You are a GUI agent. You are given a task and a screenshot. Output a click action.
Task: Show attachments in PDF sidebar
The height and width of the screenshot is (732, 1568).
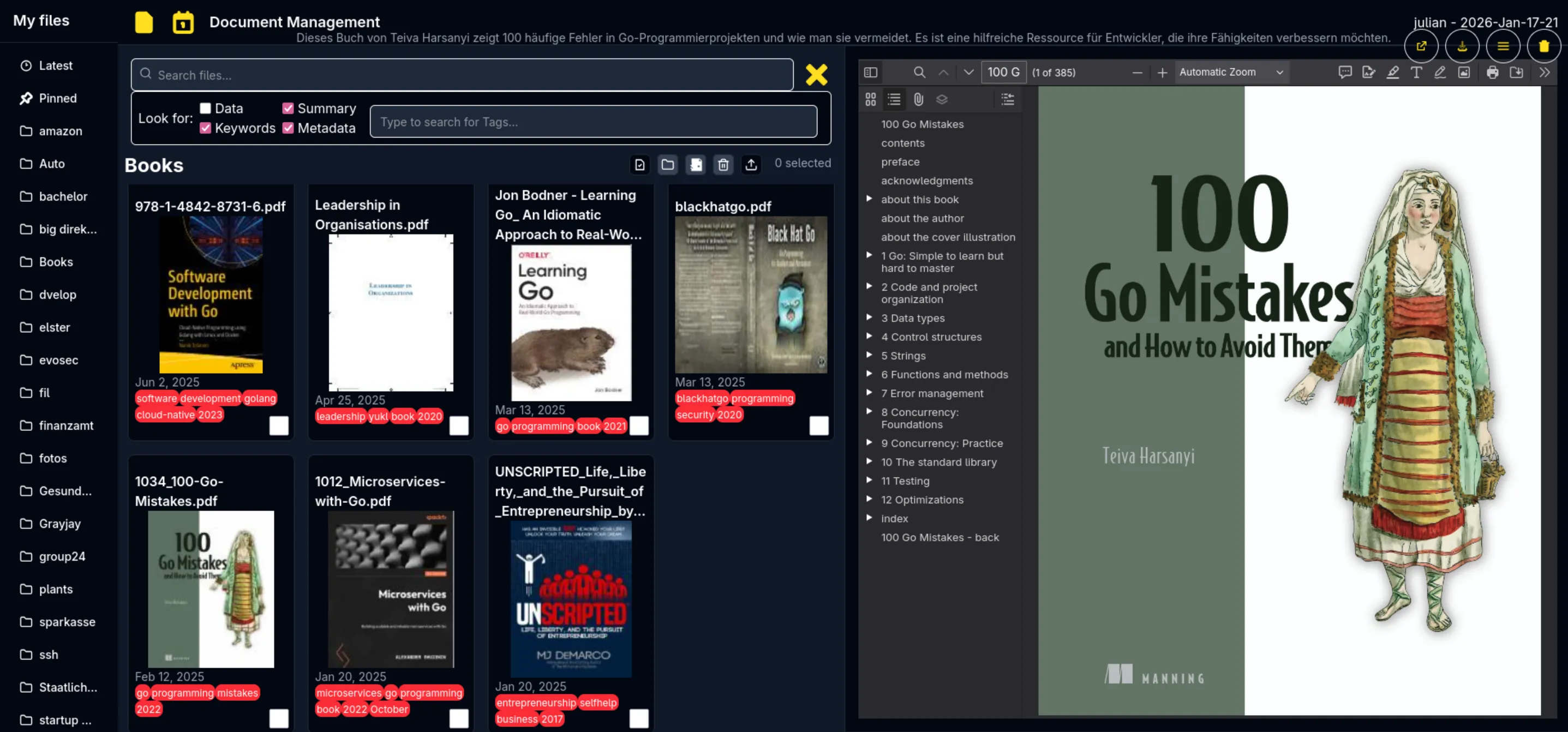click(918, 99)
